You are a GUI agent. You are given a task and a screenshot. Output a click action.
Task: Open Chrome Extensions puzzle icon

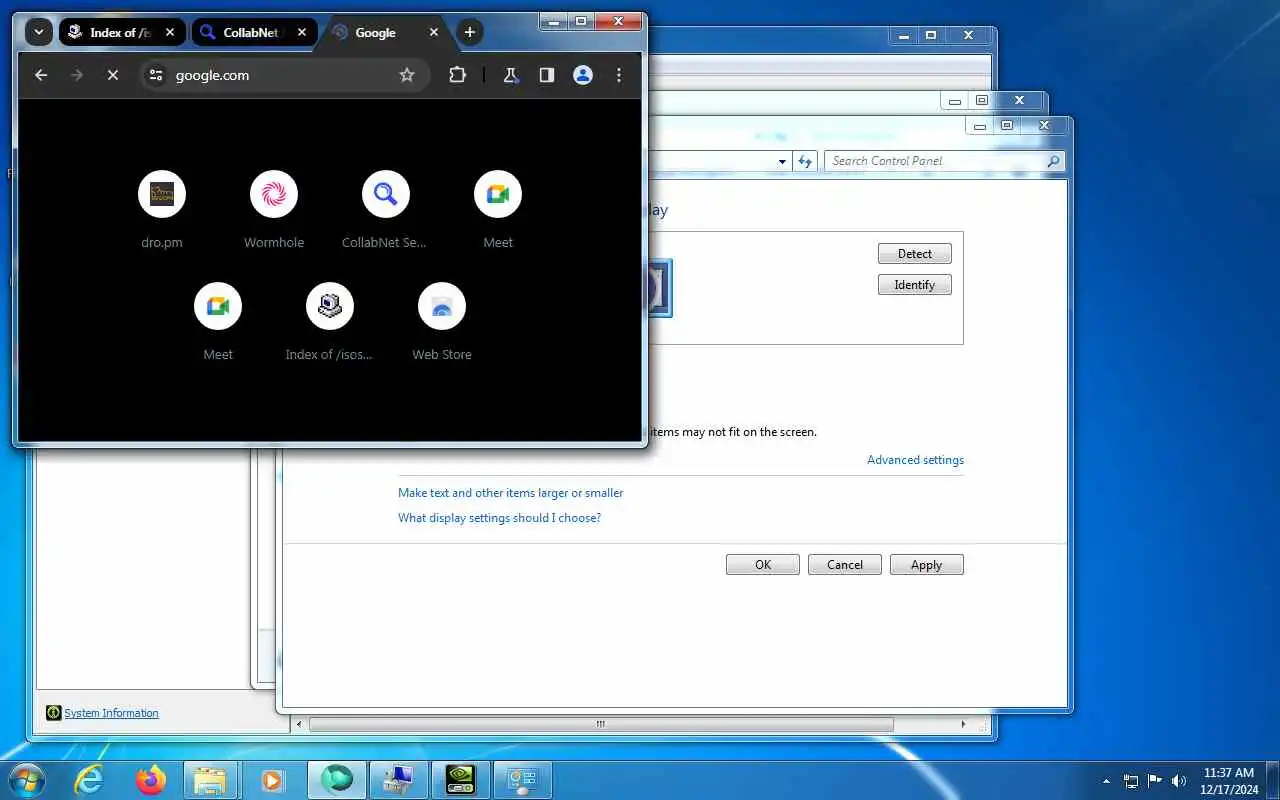click(x=457, y=75)
